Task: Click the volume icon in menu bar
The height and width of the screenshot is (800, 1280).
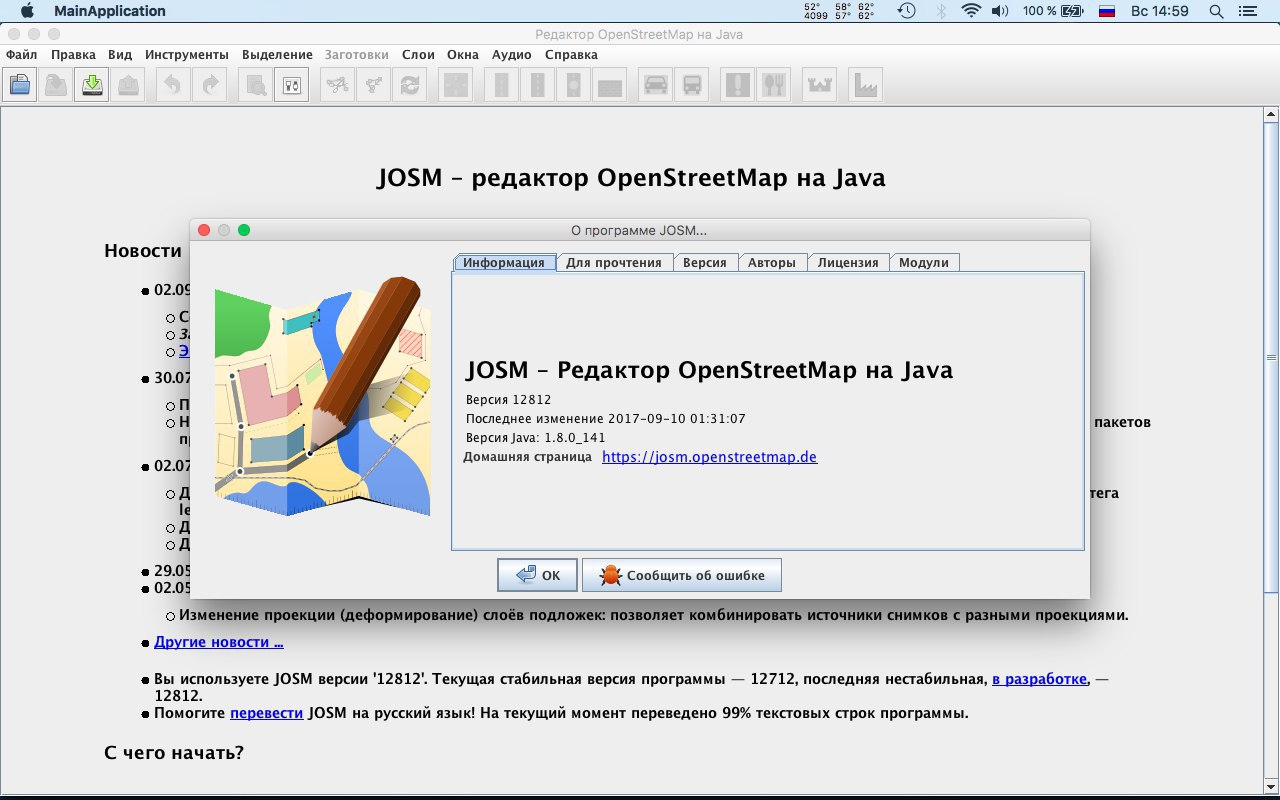Action: (x=999, y=11)
